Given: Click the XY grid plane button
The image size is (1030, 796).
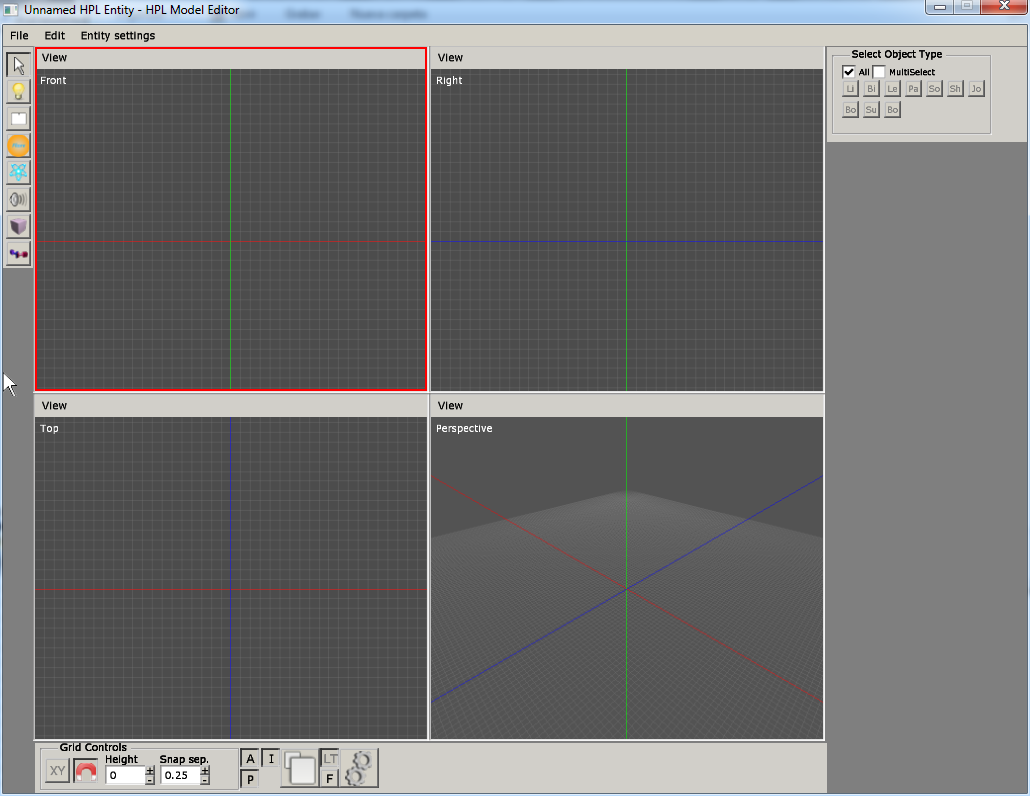Looking at the screenshot, I should 57,772.
